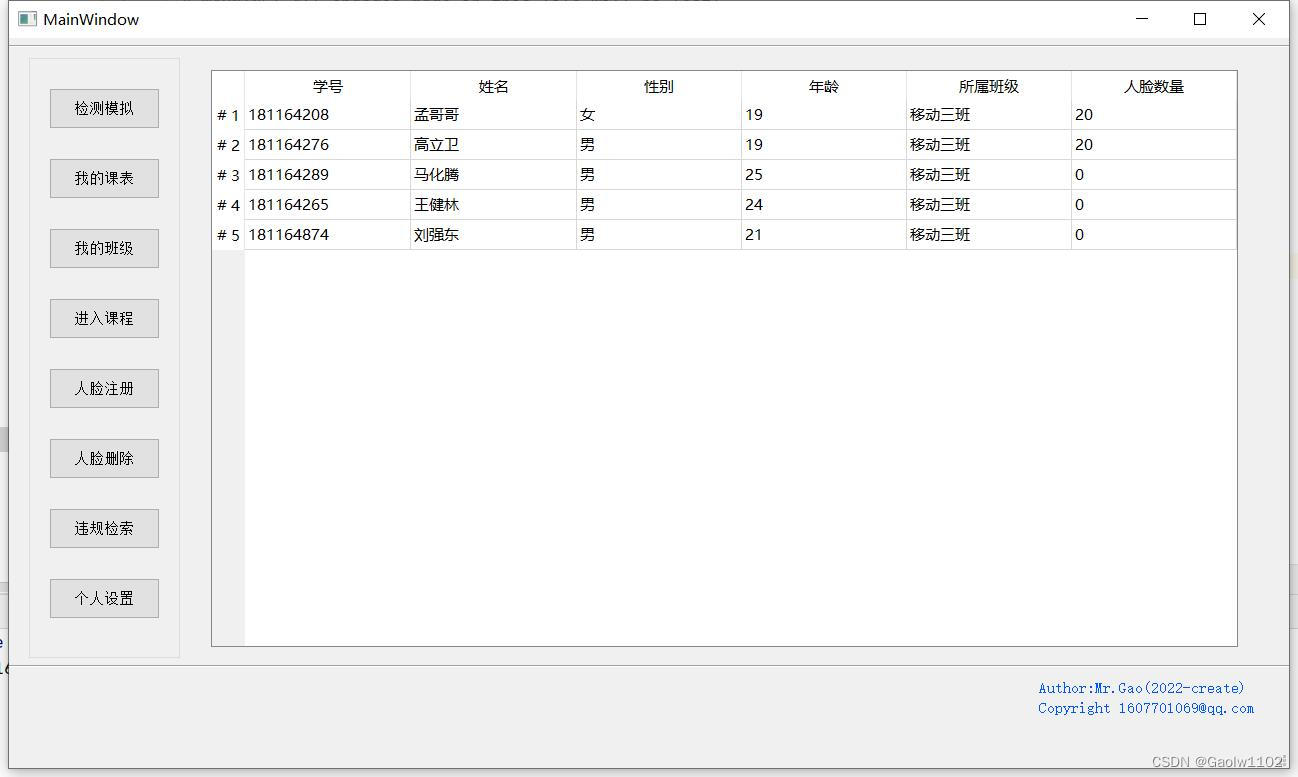This screenshot has width=1298, height=777.
Task: Click the Copyright 1607701069@qq.com text
Action: (x=1146, y=708)
